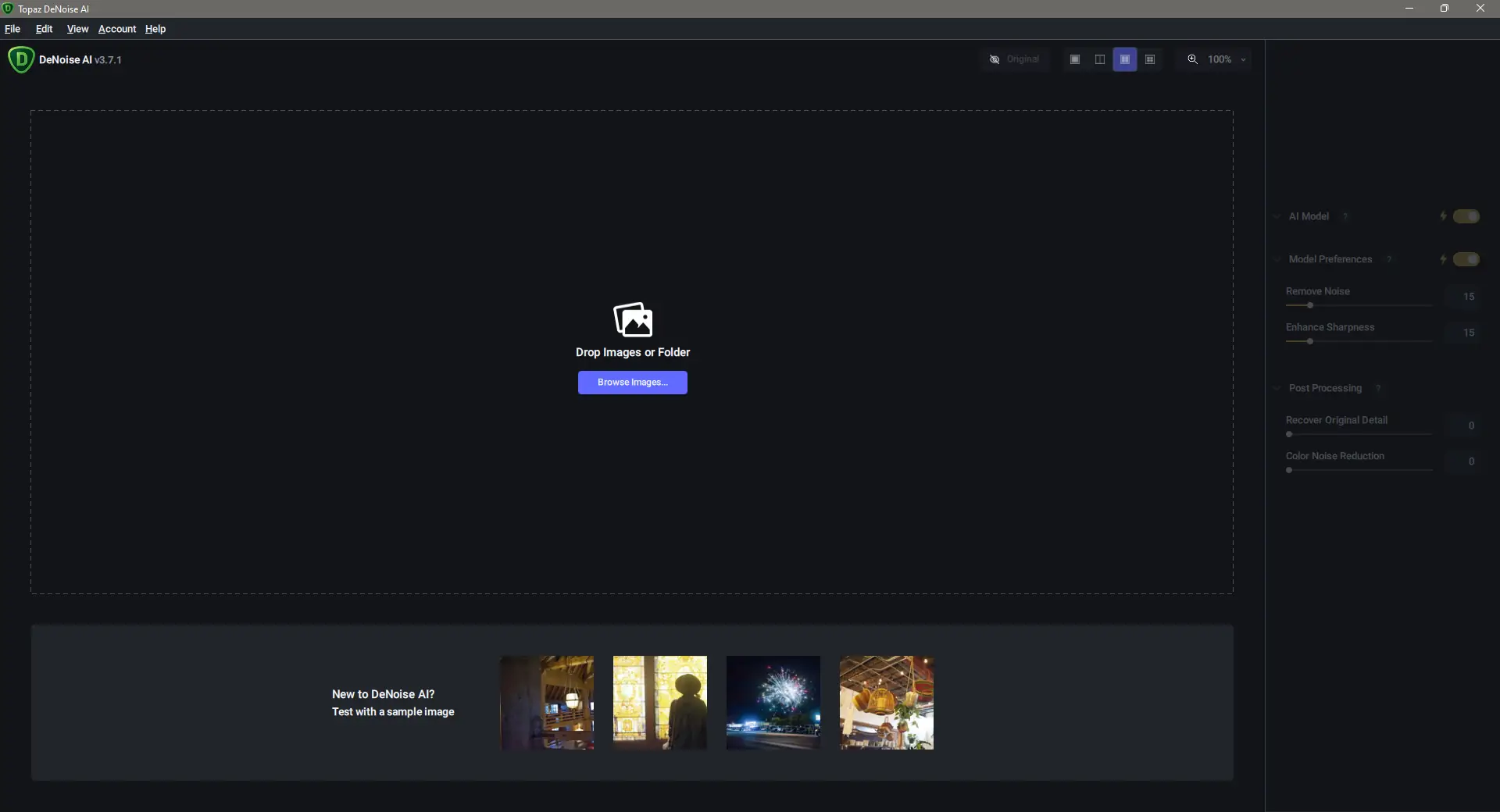
Task: Click the 'Test with a sample image' text
Action: coord(393,712)
